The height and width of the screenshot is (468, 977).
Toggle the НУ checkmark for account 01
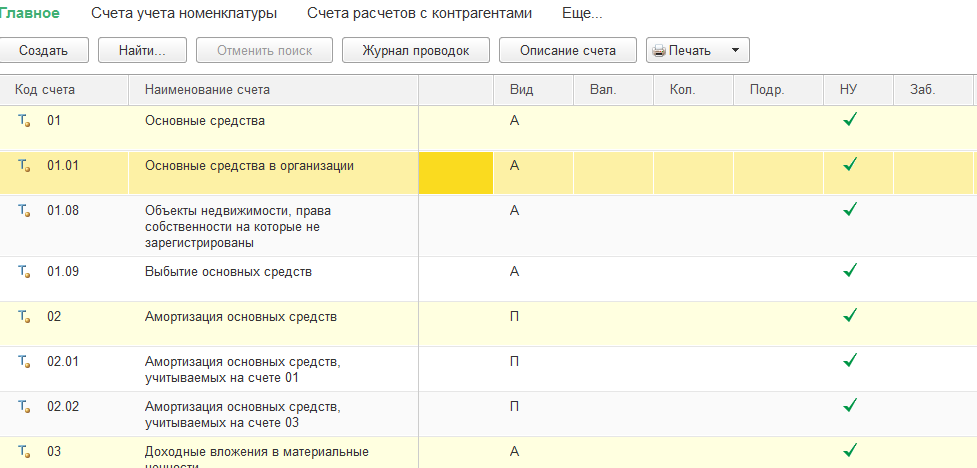pyautogui.click(x=850, y=120)
